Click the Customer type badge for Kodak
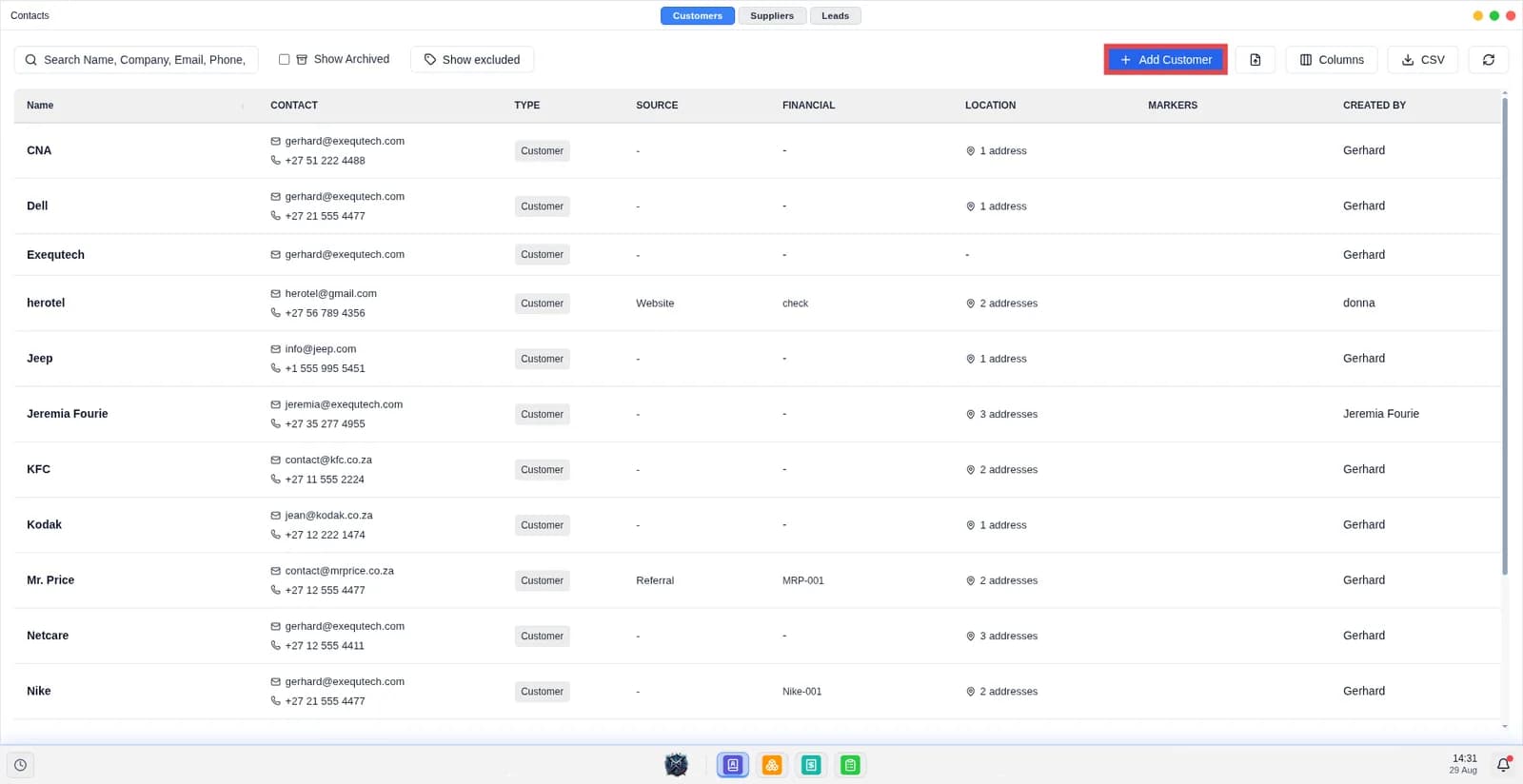1523x784 pixels. pos(542,525)
